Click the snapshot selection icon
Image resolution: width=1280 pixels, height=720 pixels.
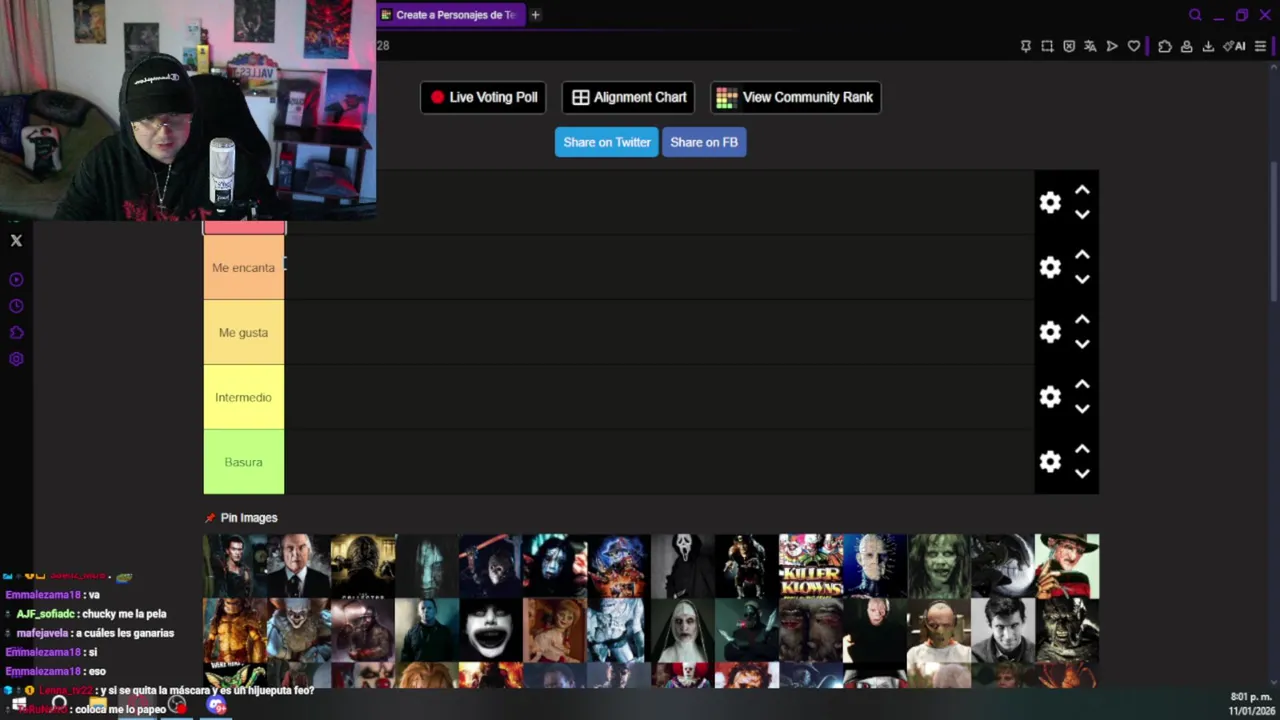(x=1047, y=46)
